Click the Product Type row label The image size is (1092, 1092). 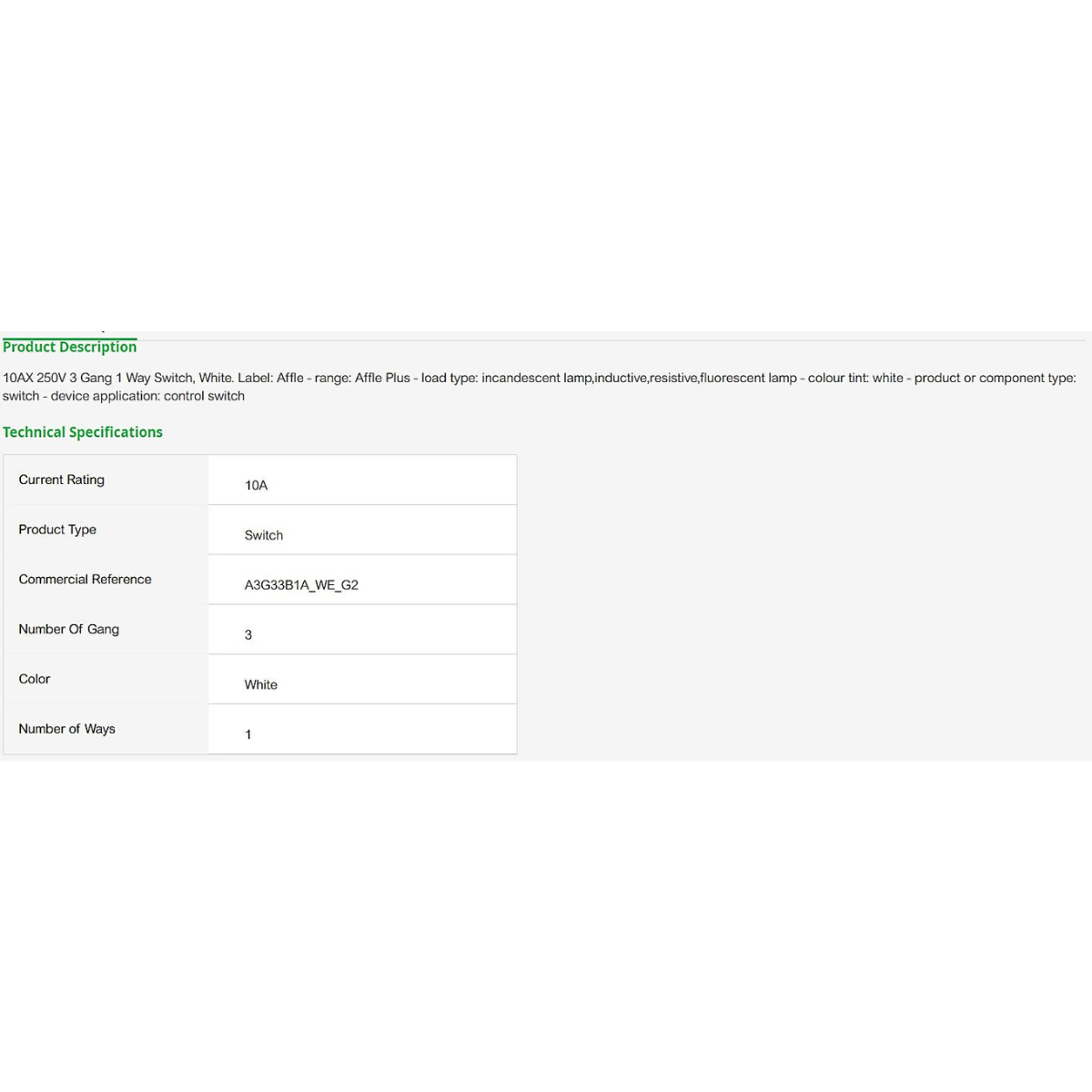[x=57, y=530]
